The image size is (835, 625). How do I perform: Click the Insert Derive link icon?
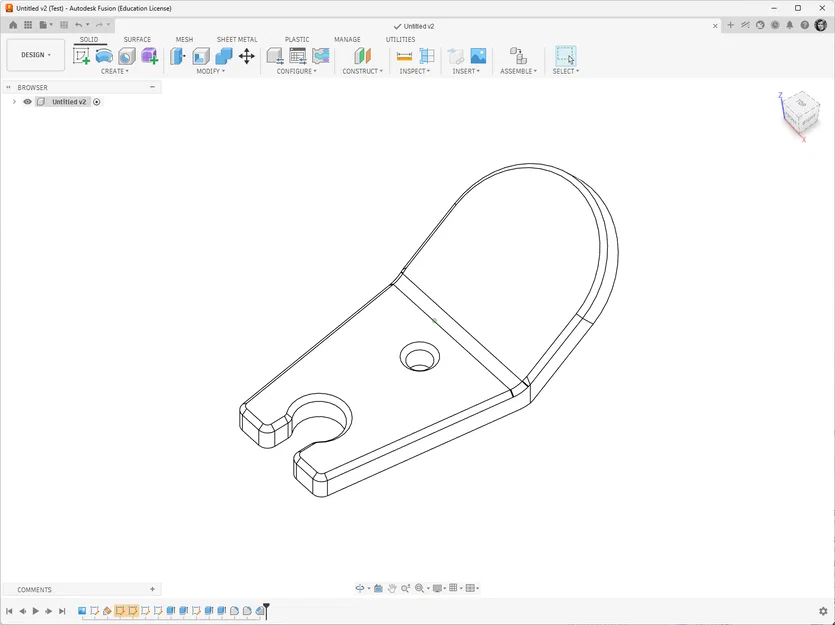point(455,56)
